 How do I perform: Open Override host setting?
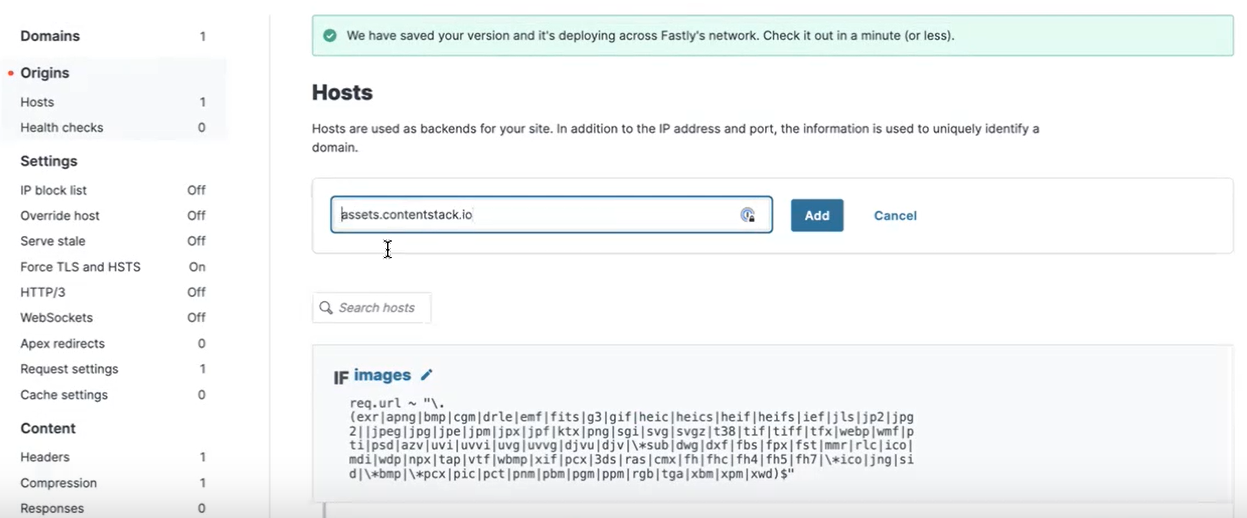coord(60,216)
